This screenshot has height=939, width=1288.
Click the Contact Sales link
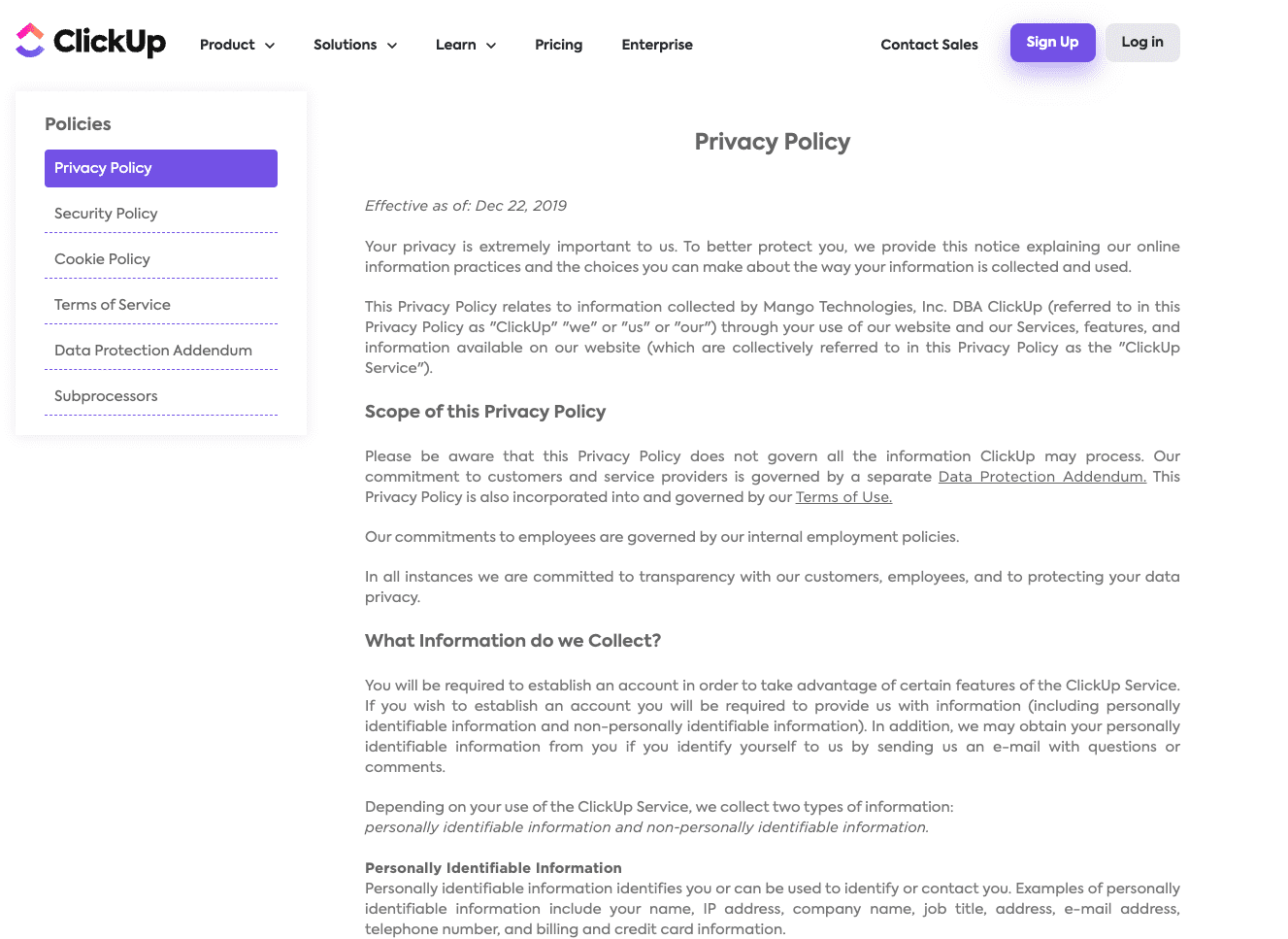tap(929, 45)
